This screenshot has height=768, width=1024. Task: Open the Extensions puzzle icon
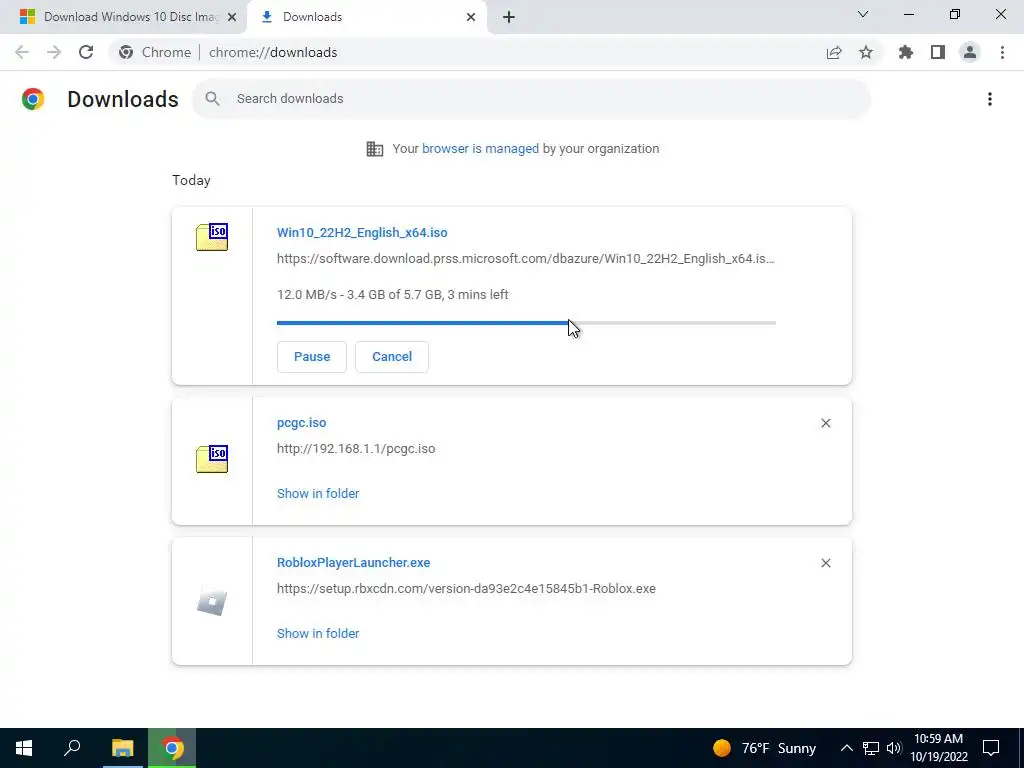click(x=906, y=52)
